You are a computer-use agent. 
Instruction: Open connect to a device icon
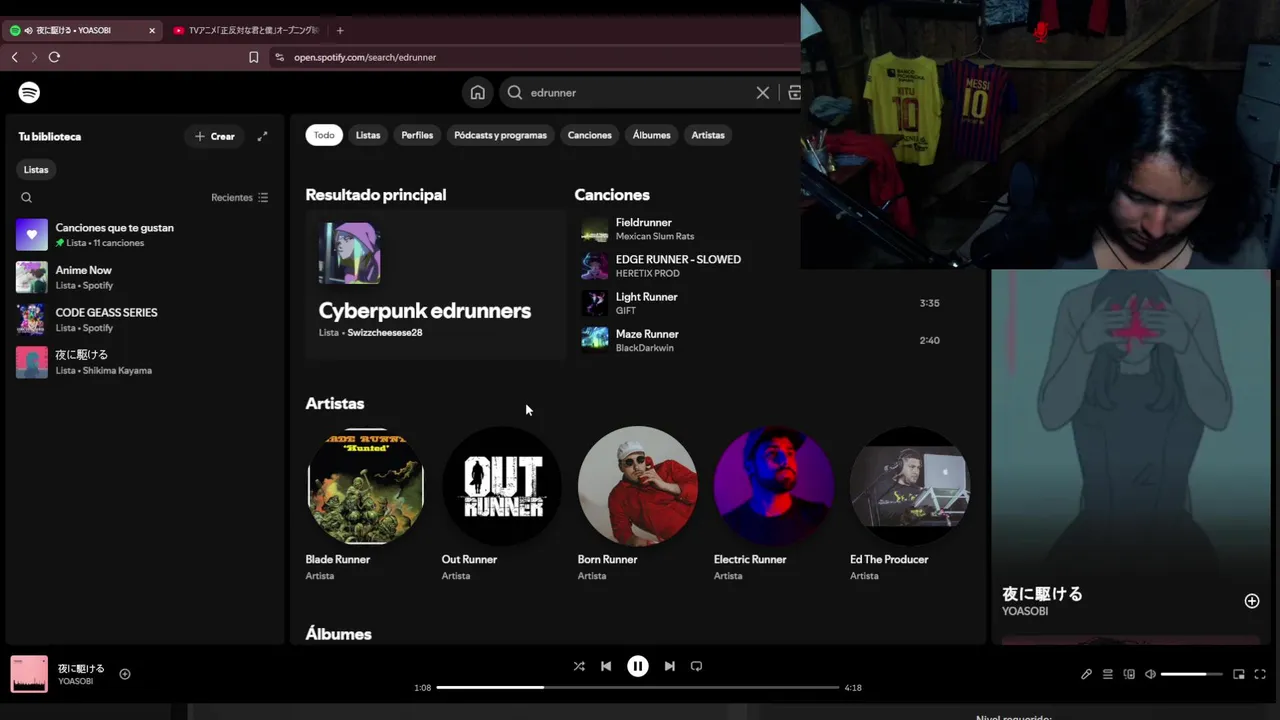(x=1129, y=674)
